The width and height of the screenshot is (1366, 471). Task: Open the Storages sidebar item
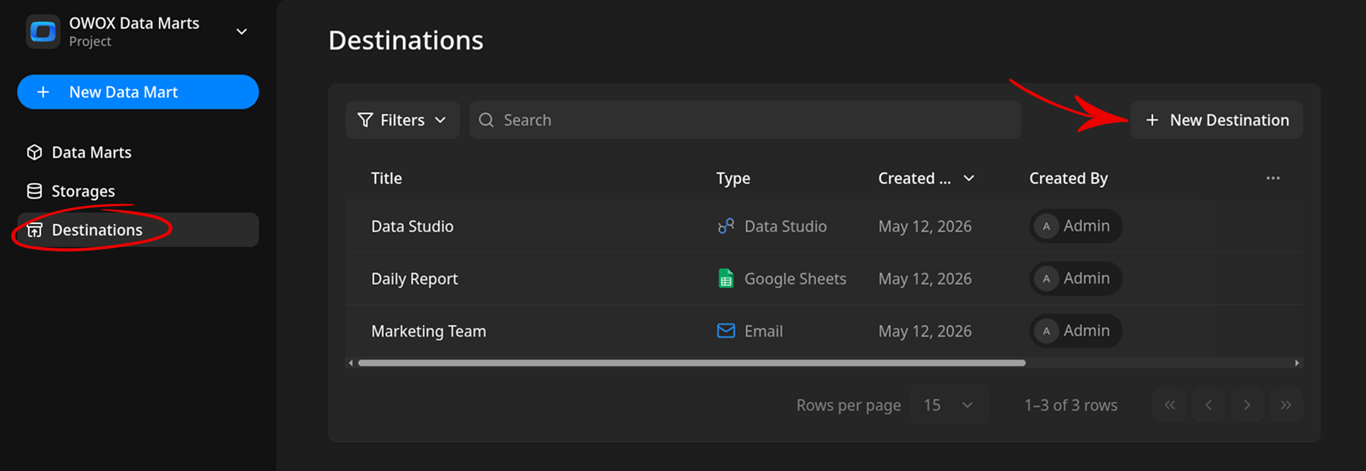click(138, 191)
